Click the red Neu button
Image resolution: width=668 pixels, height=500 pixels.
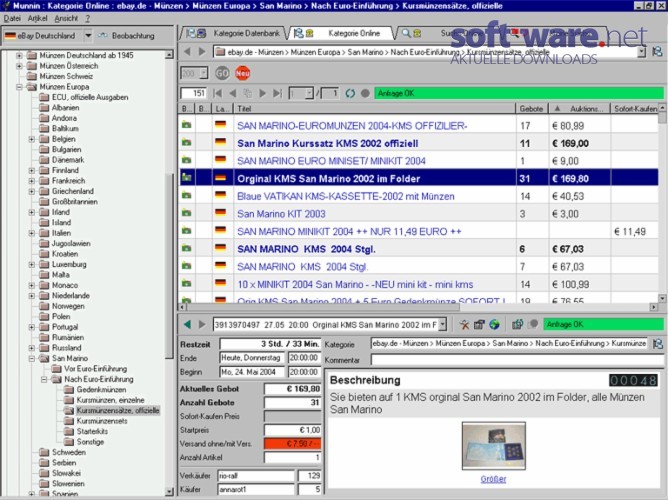(242, 73)
